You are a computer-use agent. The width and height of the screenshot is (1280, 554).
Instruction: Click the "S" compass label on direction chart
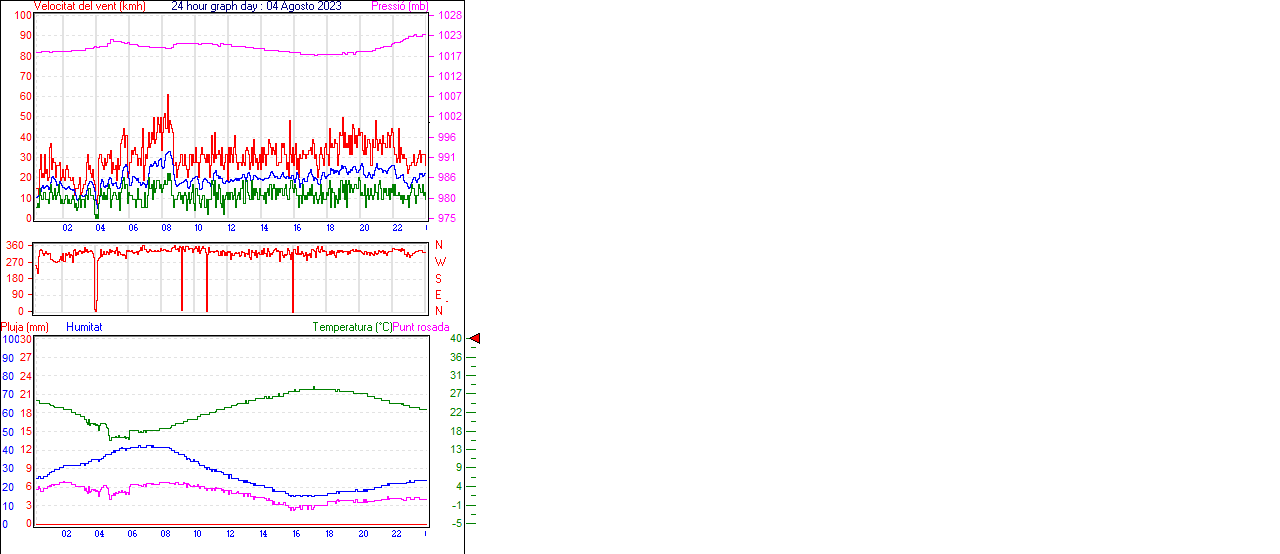pyautogui.click(x=440, y=278)
